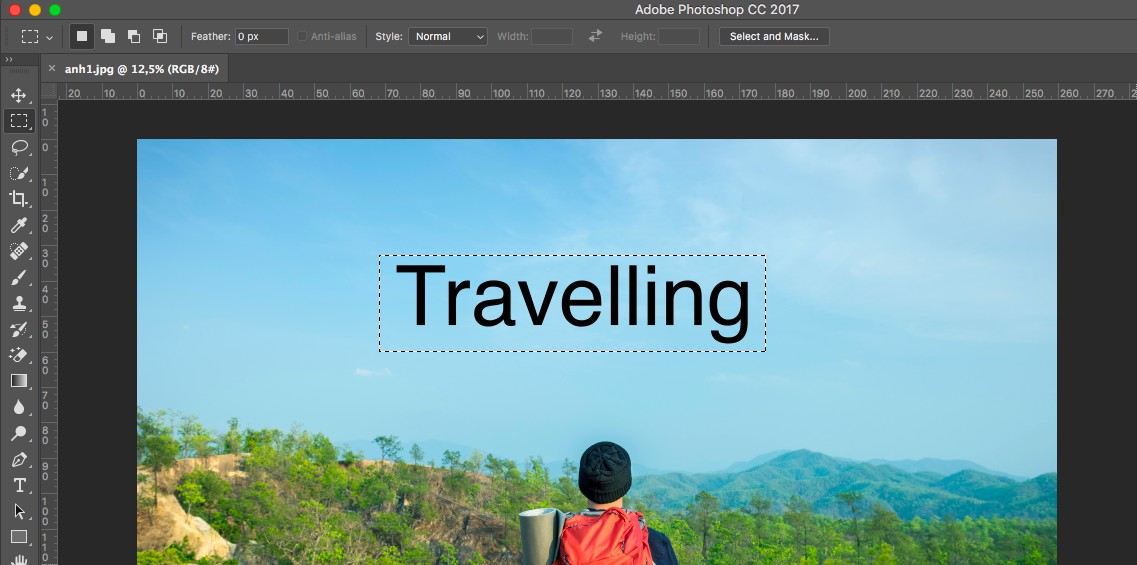This screenshot has width=1137, height=565.
Task: Select the Horizontal Type tool
Action: point(19,485)
